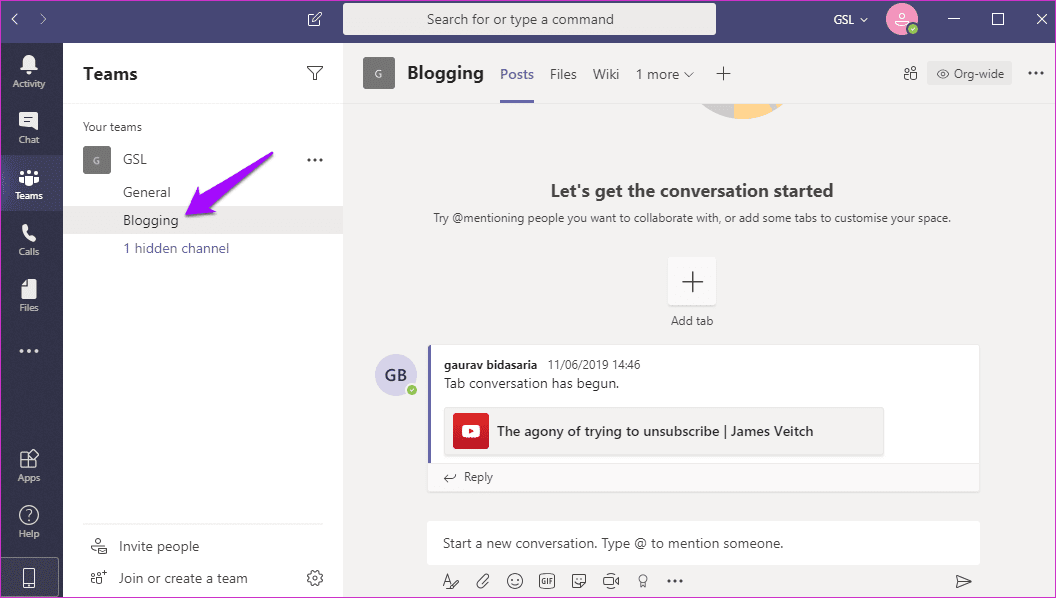Open the James Veitch YouTube card
The height and width of the screenshot is (598, 1056).
[663, 431]
